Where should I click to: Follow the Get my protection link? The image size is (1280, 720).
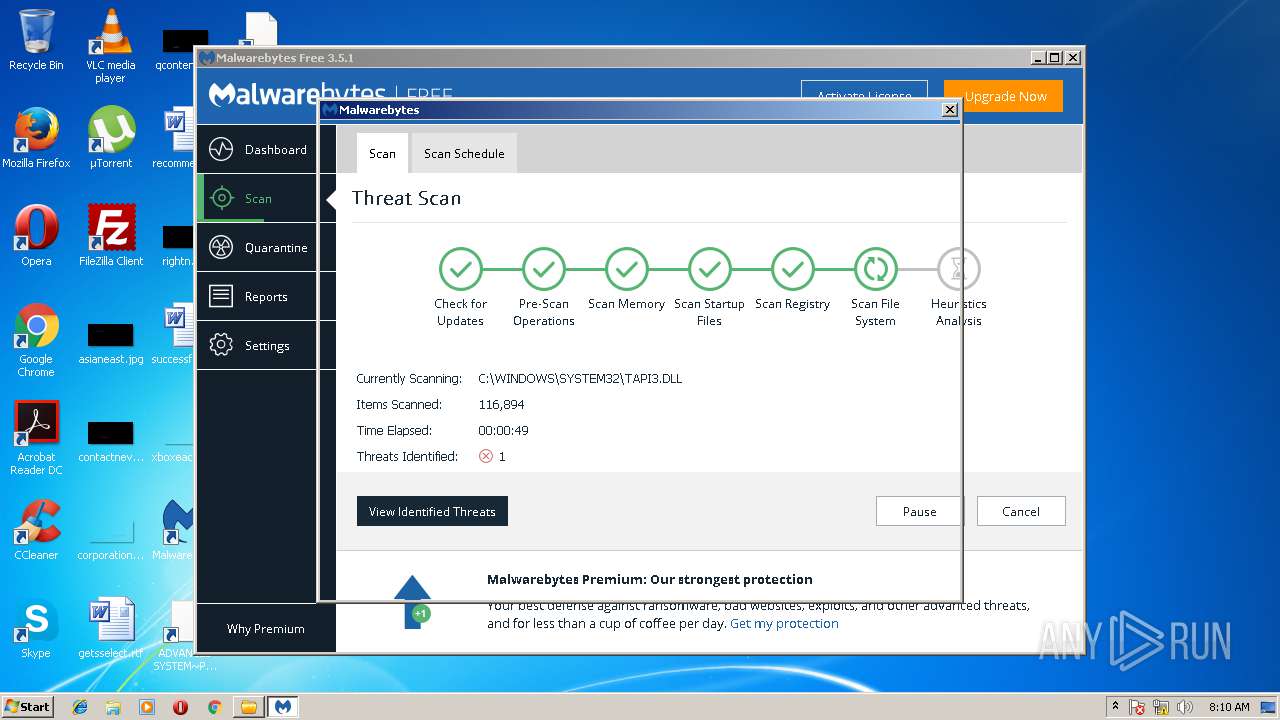(x=784, y=623)
